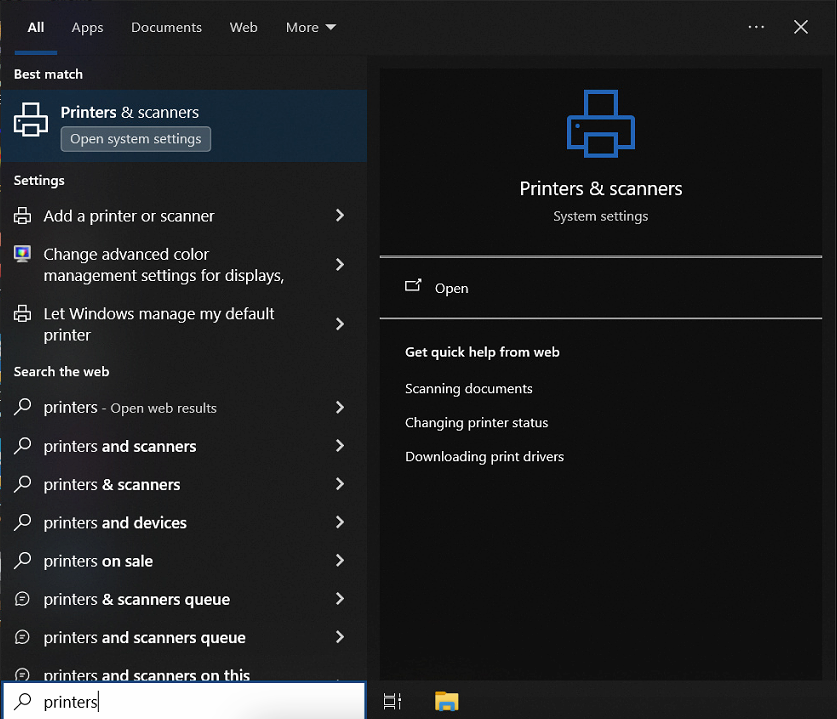Click the Open system settings button
The height and width of the screenshot is (719, 837).
point(136,139)
